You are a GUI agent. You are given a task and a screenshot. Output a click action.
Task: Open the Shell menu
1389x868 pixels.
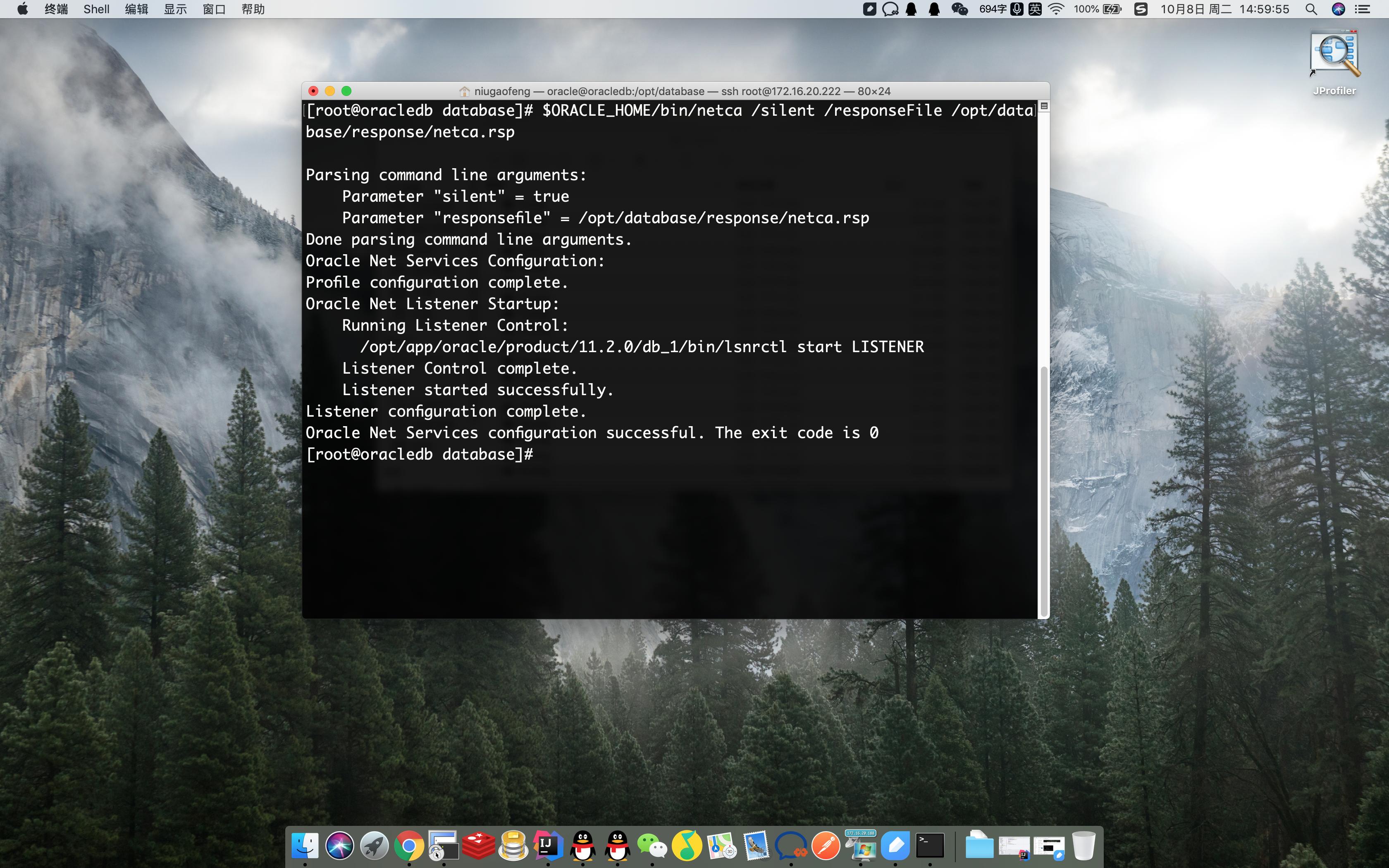[x=96, y=9]
